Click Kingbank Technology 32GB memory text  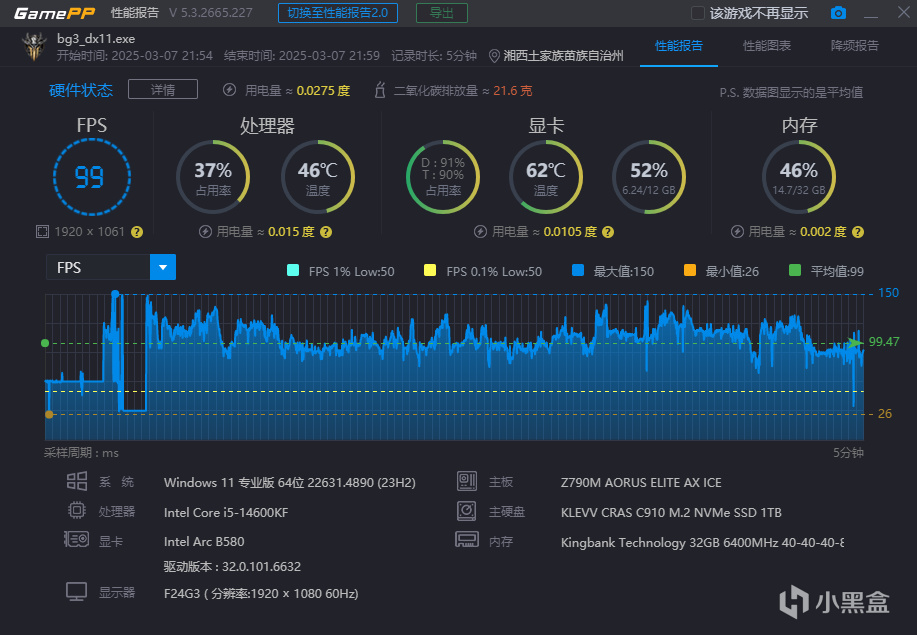(702, 543)
